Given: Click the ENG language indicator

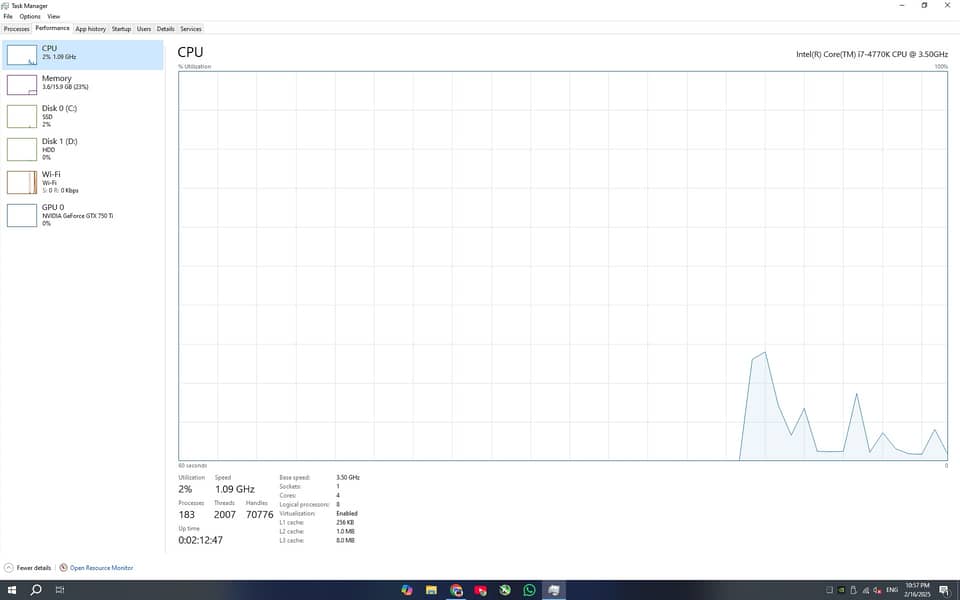Looking at the screenshot, I should pos(892,590).
